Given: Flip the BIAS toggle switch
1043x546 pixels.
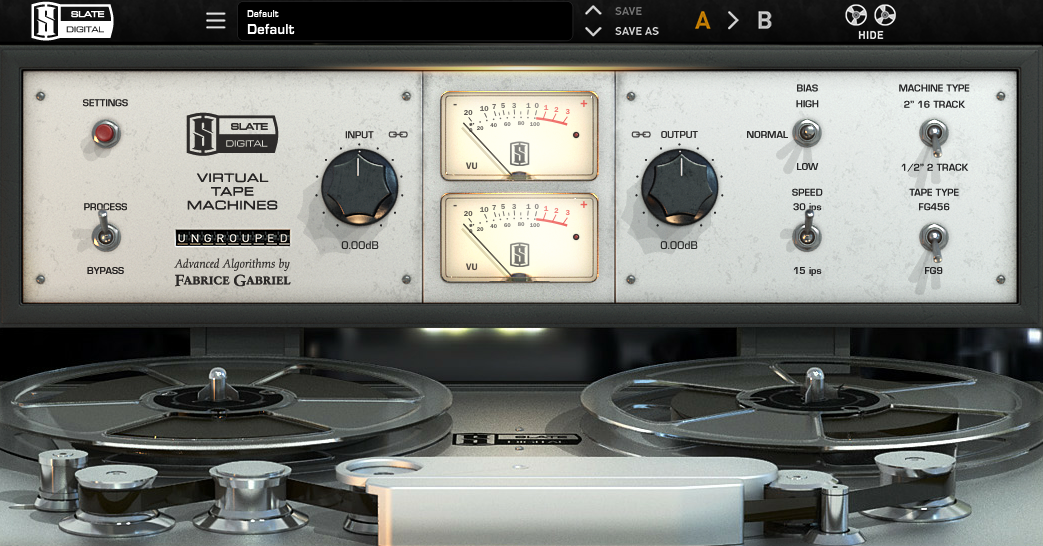Looking at the screenshot, I should [806, 133].
